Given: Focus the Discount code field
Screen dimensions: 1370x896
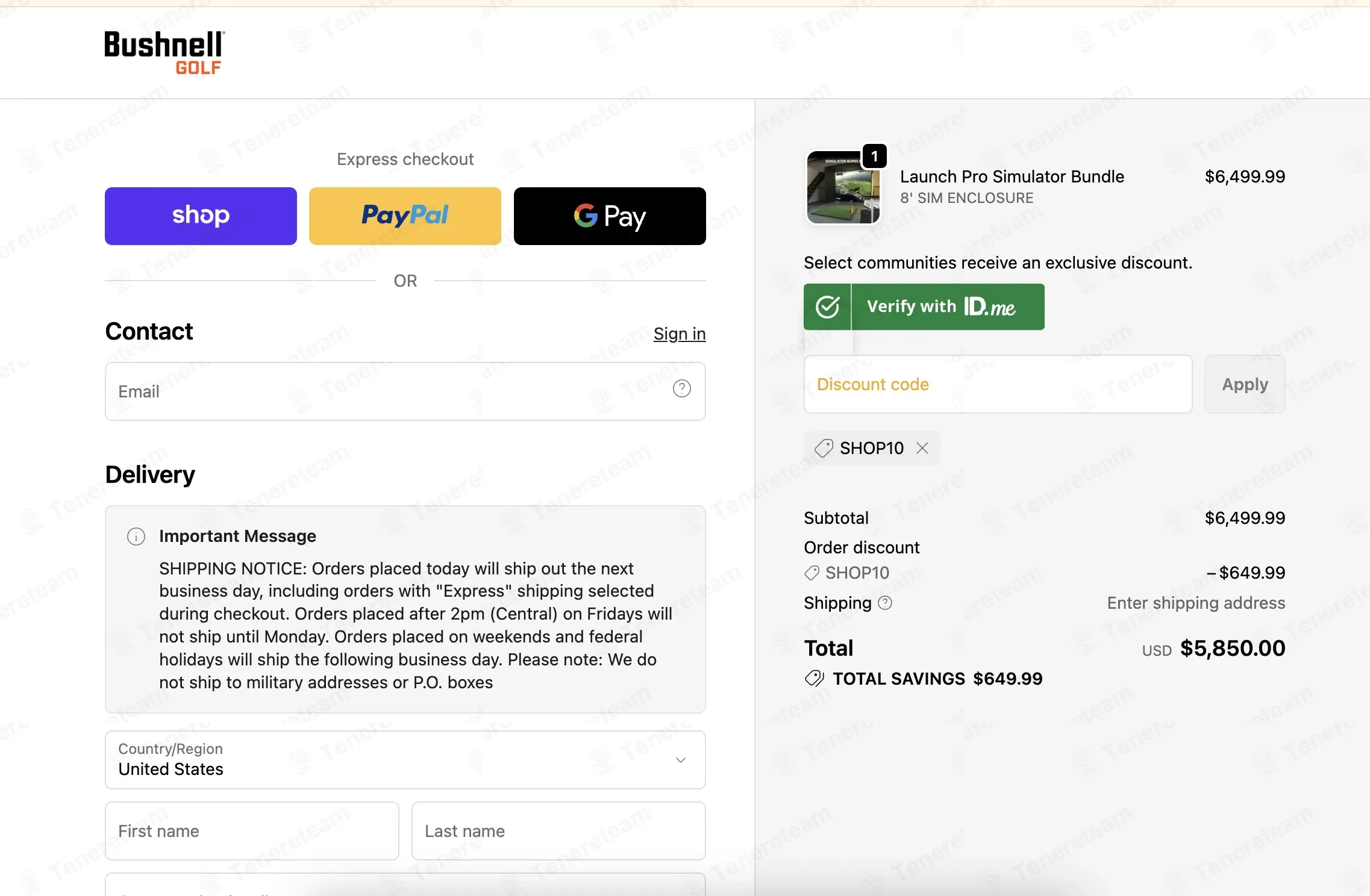Looking at the screenshot, I should (998, 384).
